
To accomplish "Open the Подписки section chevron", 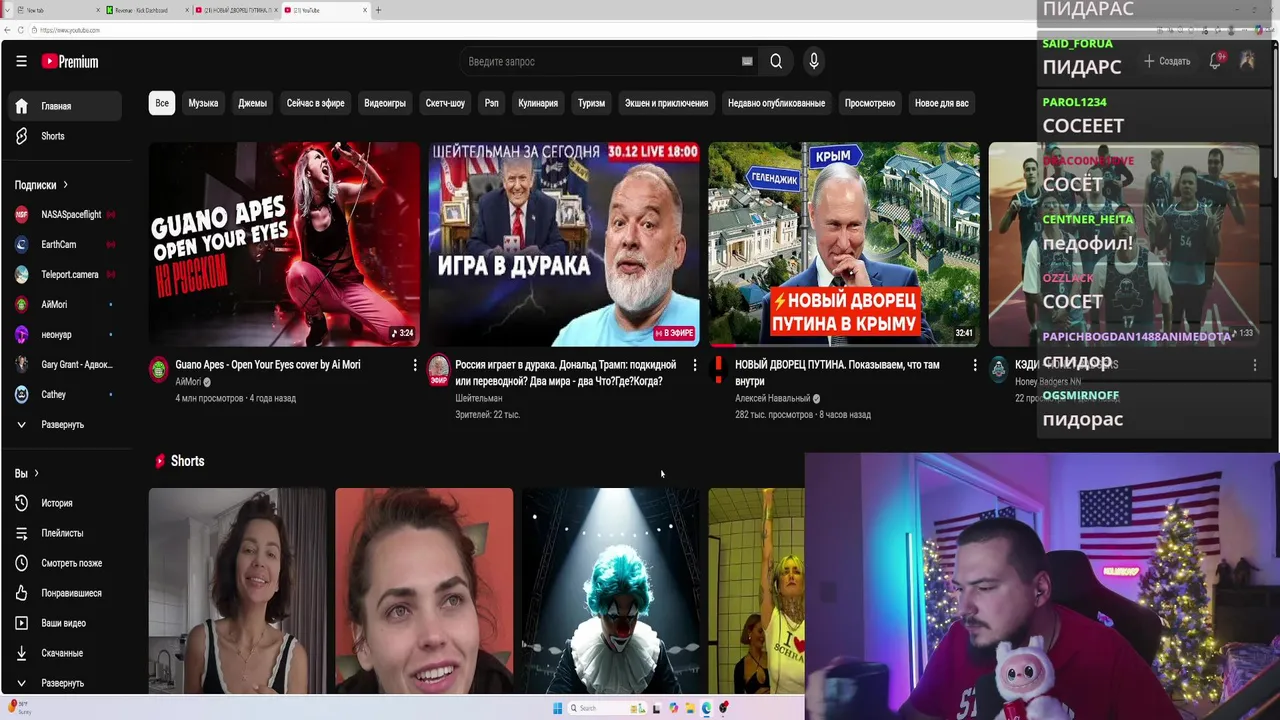I will point(65,185).
